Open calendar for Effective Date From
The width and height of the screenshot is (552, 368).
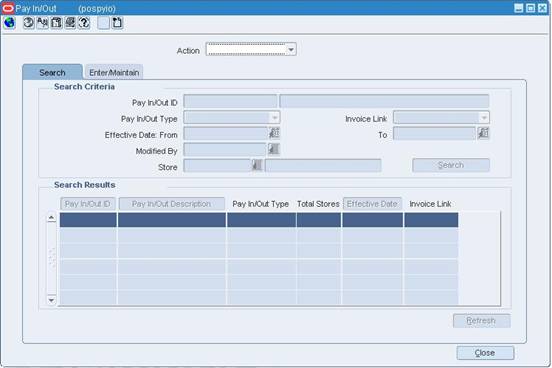pyautogui.click(x=274, y=133)
